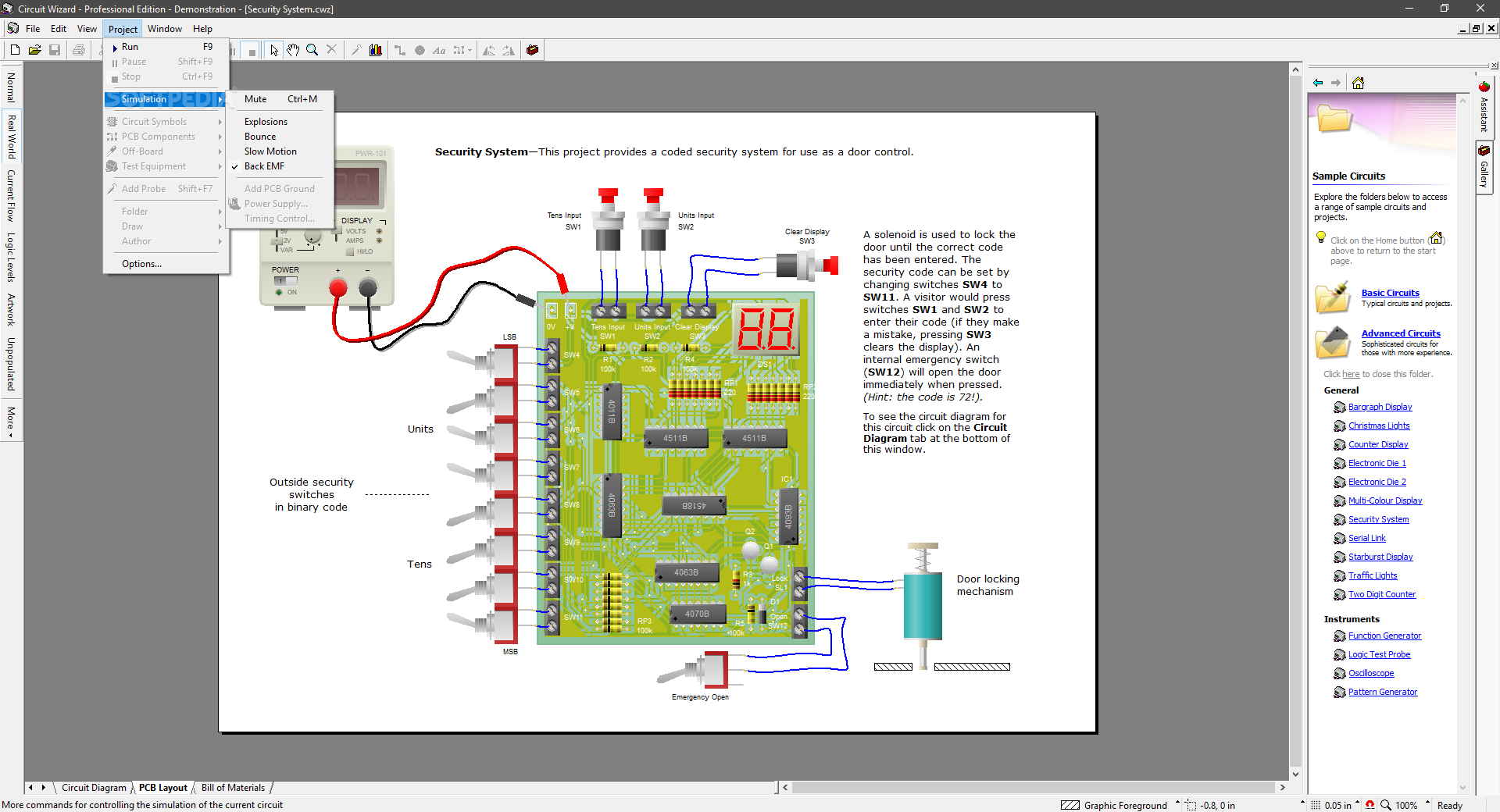Viewport: 1500px width, 812px height.
Task: Select the pointer arrow tool
Action: coord(273,50)
